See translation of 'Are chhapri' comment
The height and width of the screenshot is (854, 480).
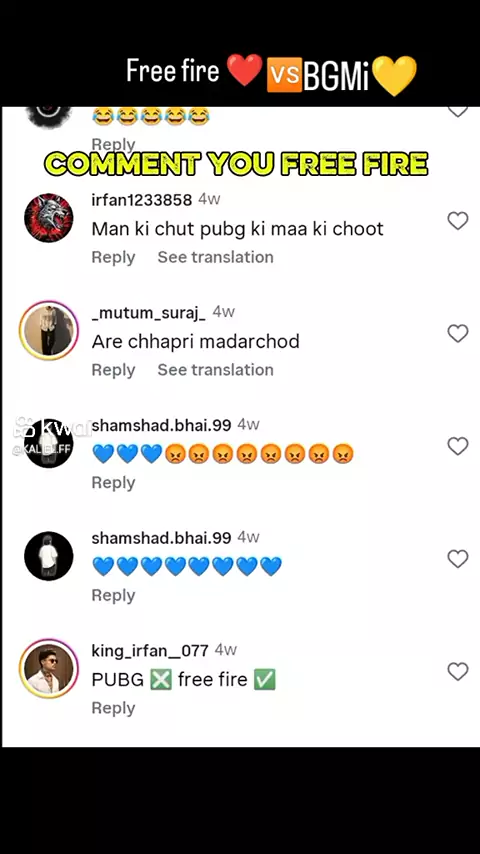tap(216, 370)
